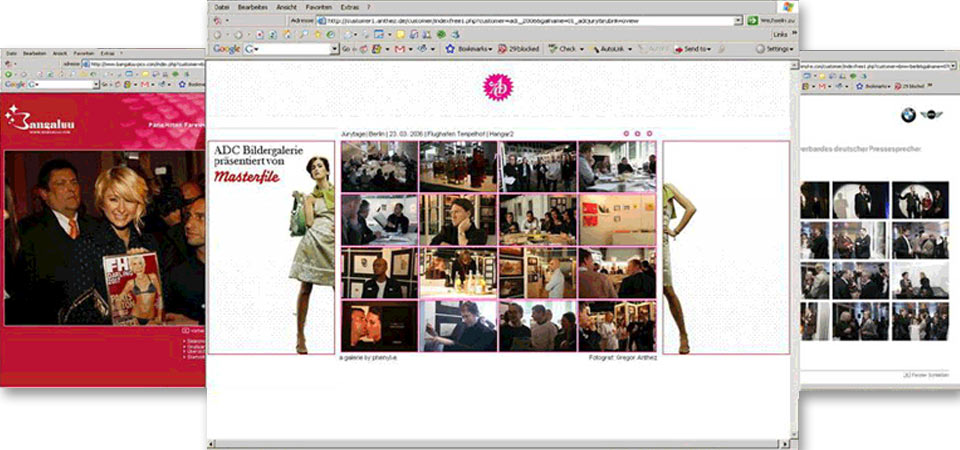Click the green round icon in center toolbar
This screenshot has width=960, height=450.
coord(441,35)
